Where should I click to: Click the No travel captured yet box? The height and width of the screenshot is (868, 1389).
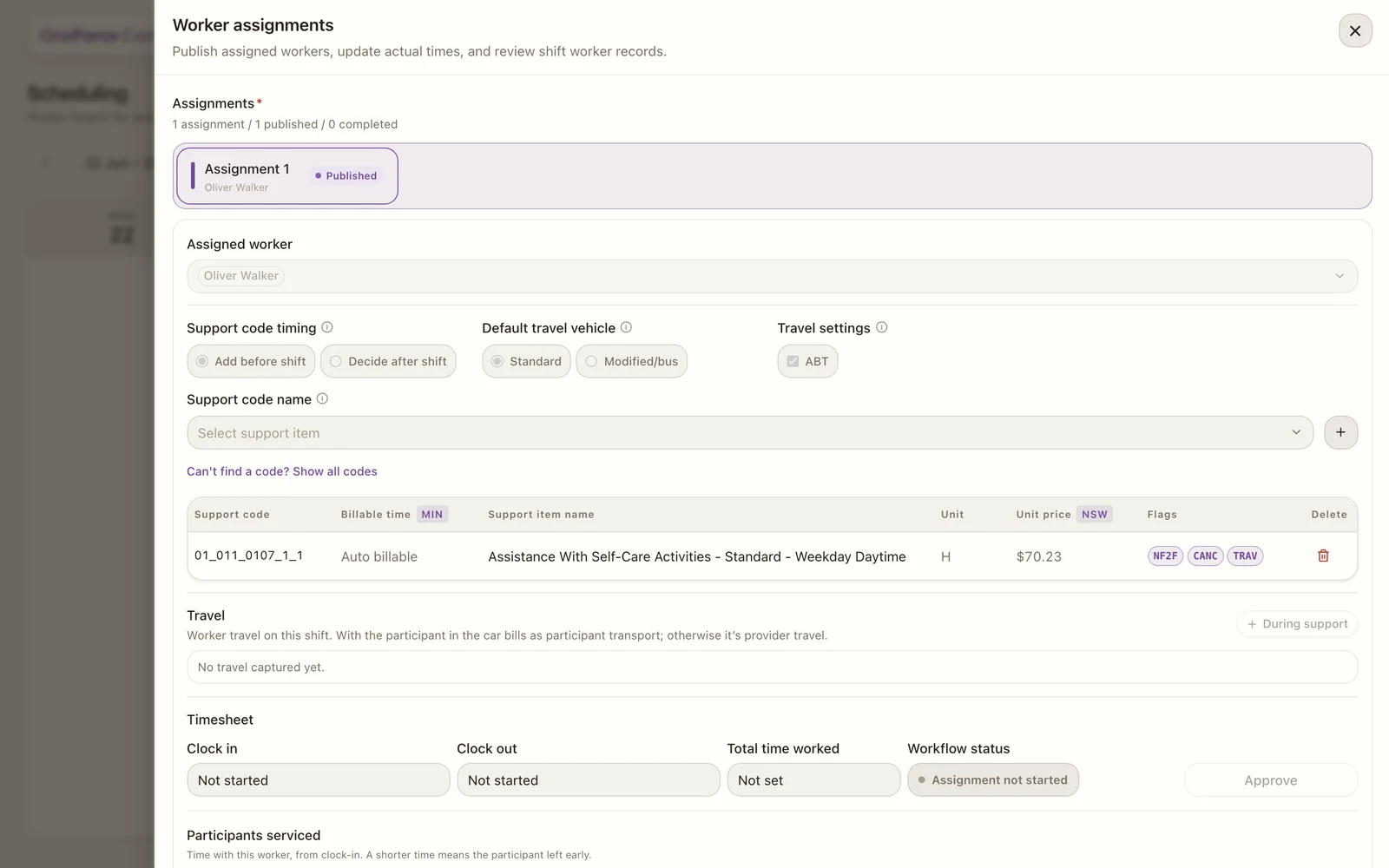[x=772, y=667]
